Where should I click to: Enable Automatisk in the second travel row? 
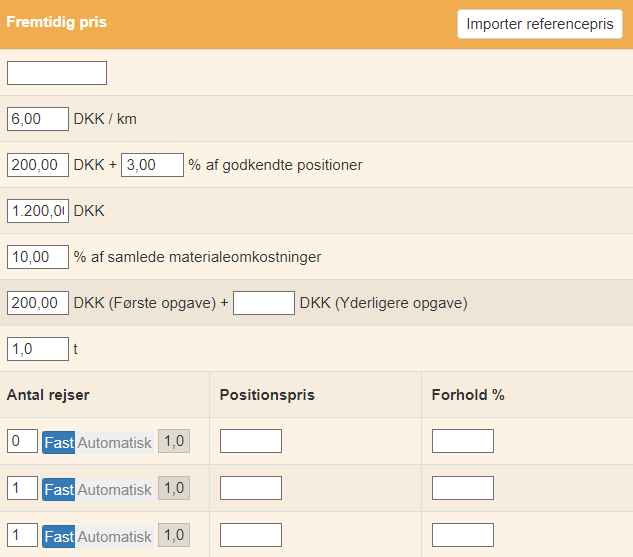click(x=114, y=489)
